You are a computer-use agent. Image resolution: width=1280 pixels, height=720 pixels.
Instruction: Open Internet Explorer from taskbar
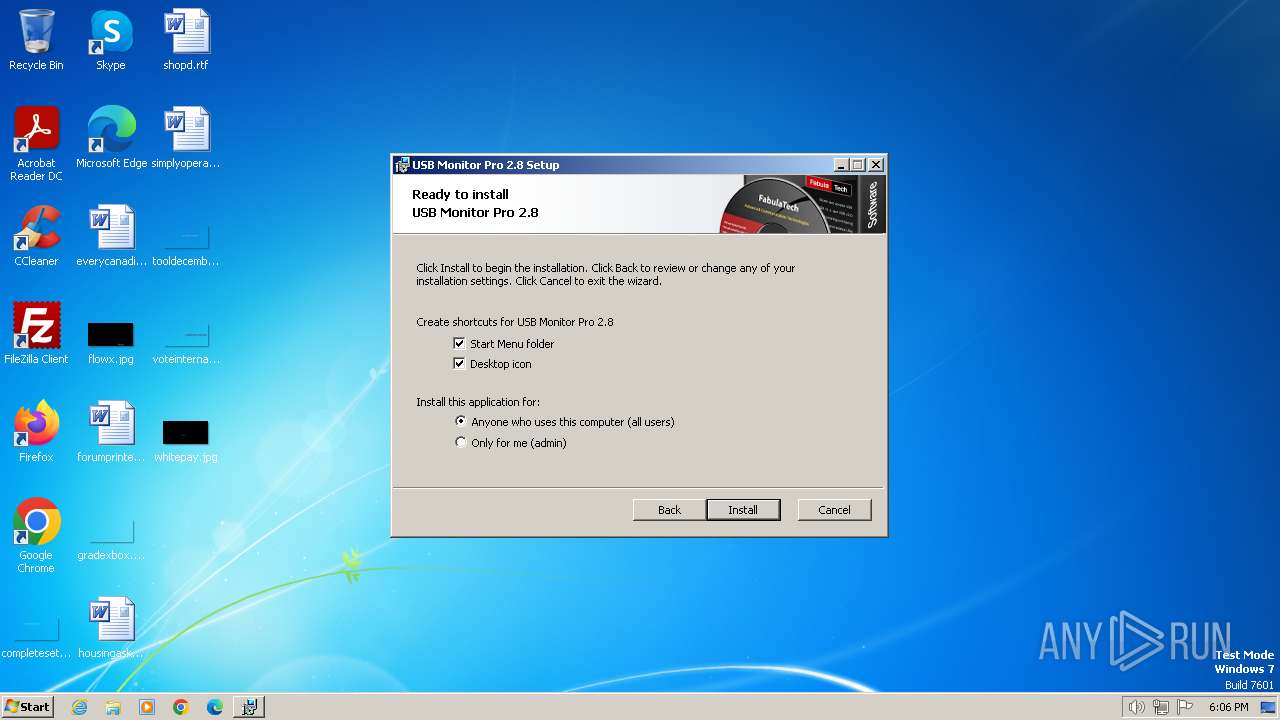[x=79, y=707]
